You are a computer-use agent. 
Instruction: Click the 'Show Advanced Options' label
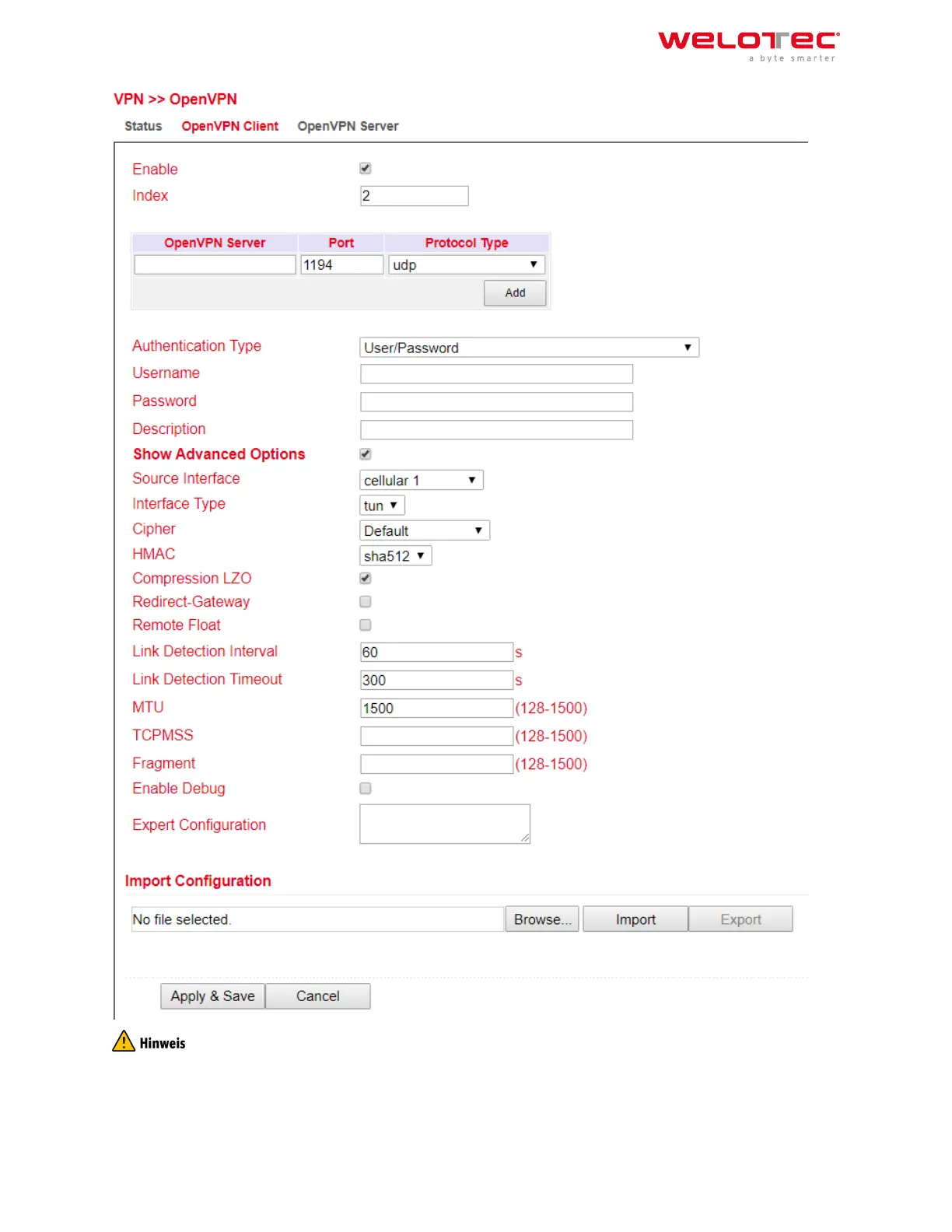(219, 454)
